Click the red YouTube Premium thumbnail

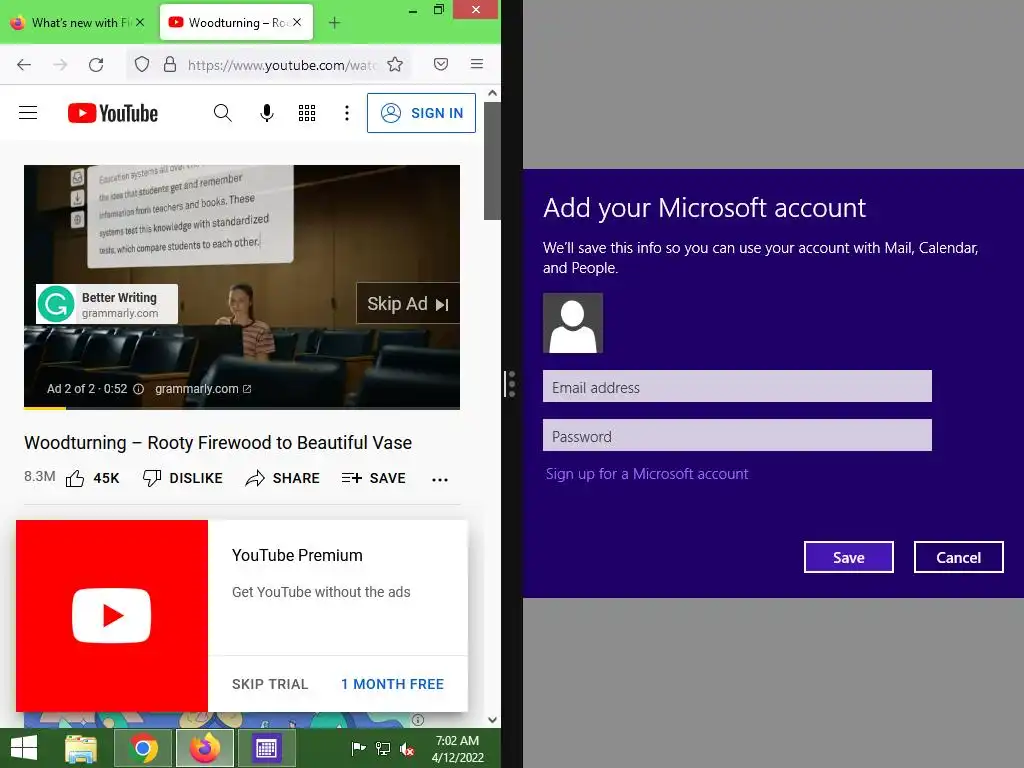click(112, 616)
